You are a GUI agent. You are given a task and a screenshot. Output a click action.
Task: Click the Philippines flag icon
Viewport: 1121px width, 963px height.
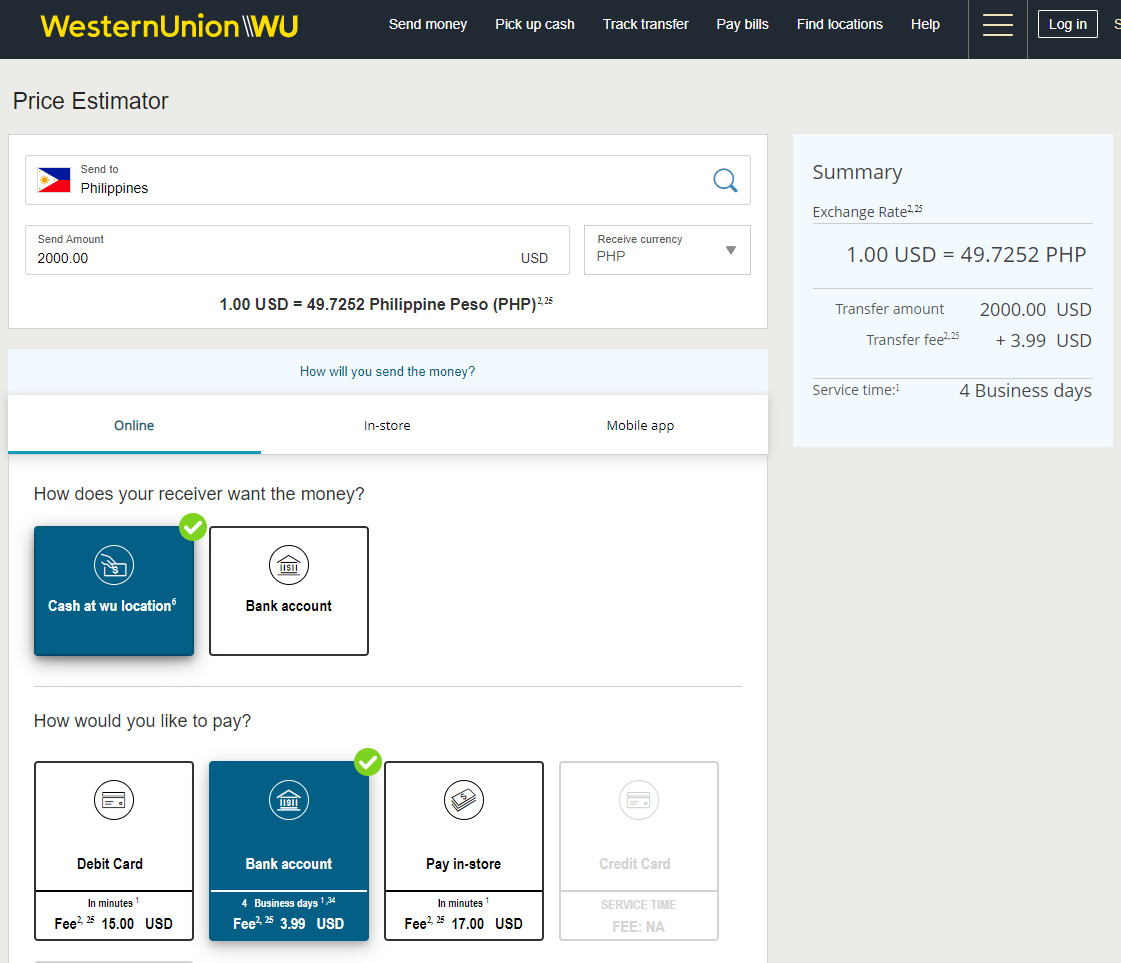pyautogui.click(x=54, y=180)
